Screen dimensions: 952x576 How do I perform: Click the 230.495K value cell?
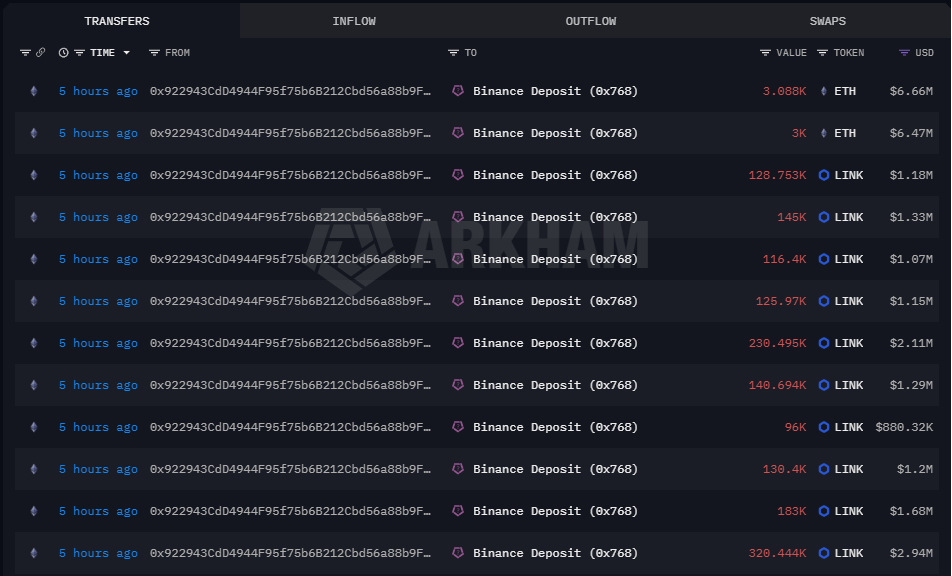778,343
